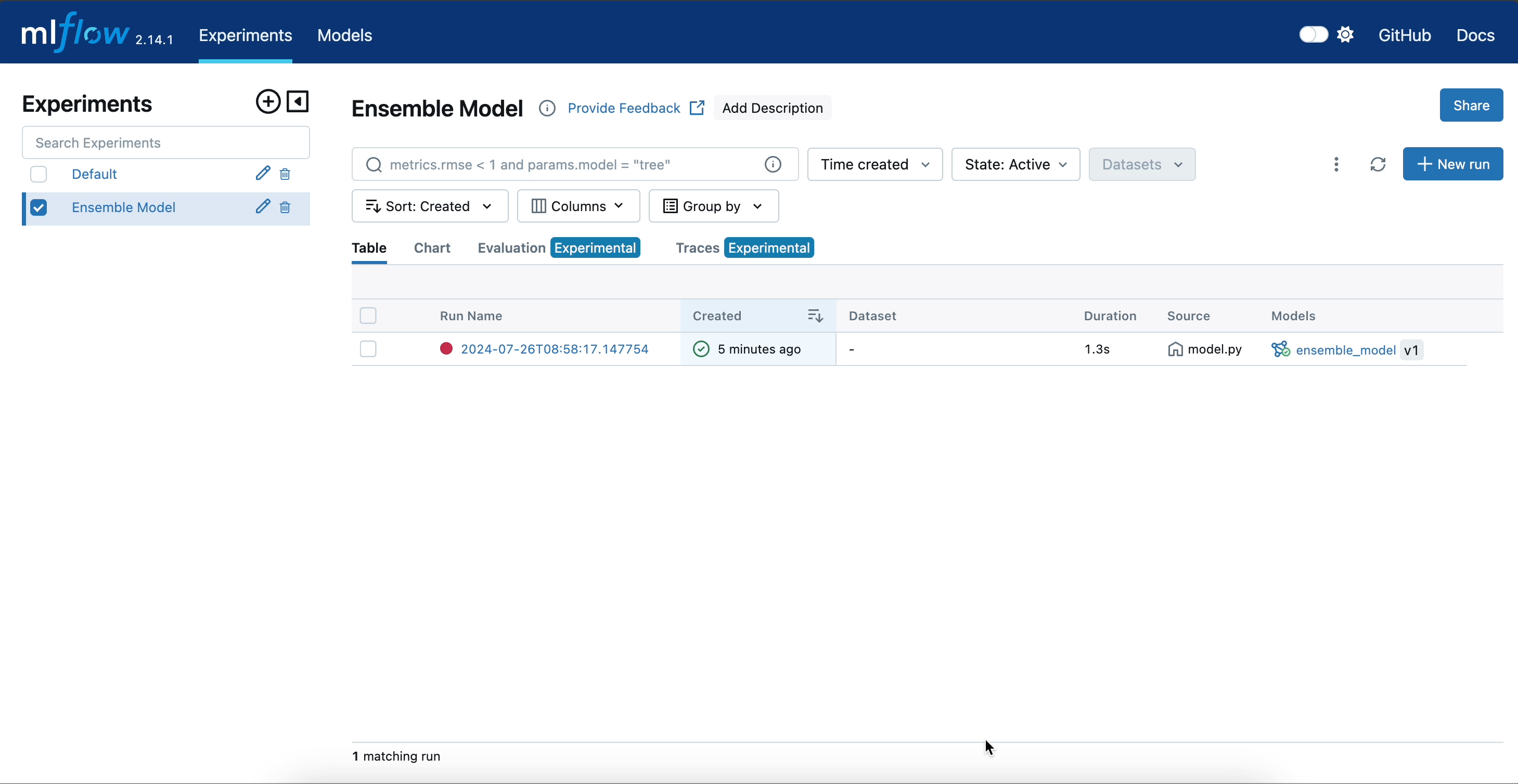Click the Provide Feedback link

click(624, 108)
